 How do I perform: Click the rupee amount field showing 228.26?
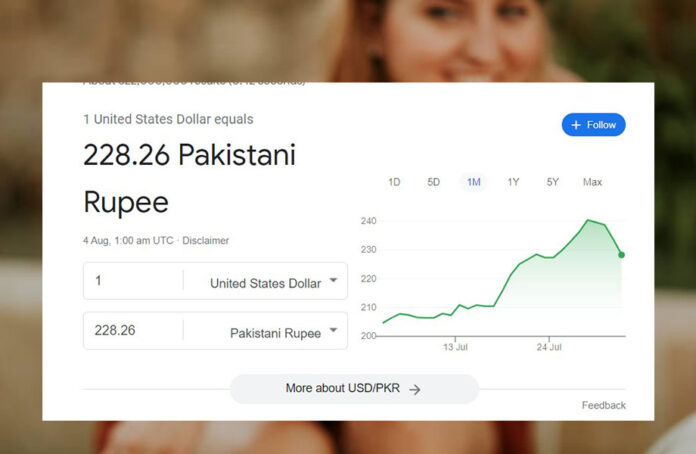coord(133,331)
